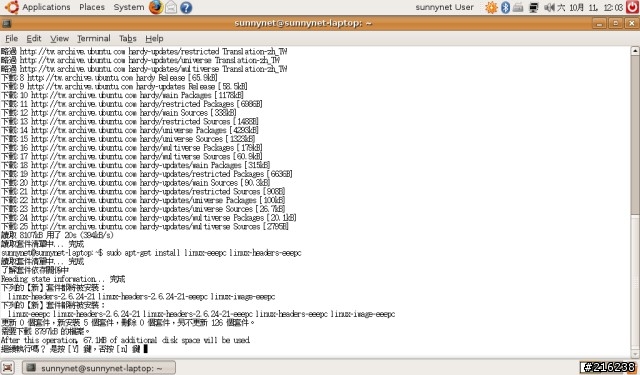
Task: Open the Places menu
Action: [92, 7]
